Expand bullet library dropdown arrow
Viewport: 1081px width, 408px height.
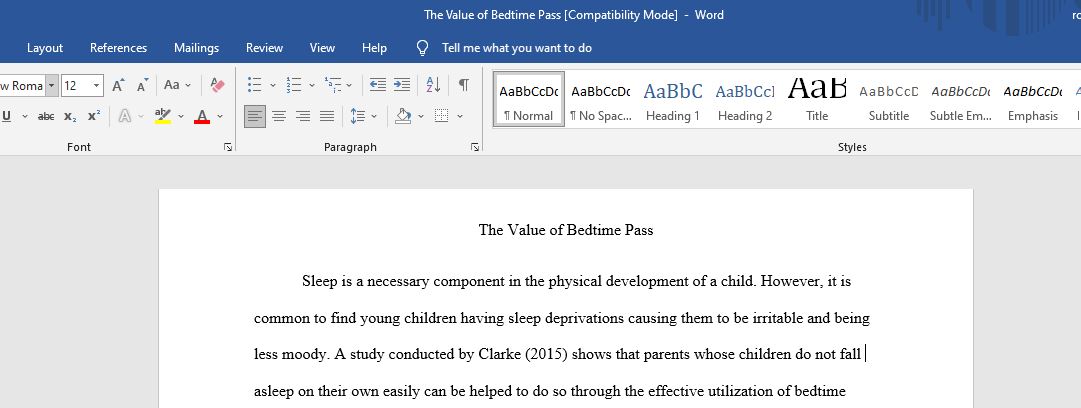(x=272, y=85)
